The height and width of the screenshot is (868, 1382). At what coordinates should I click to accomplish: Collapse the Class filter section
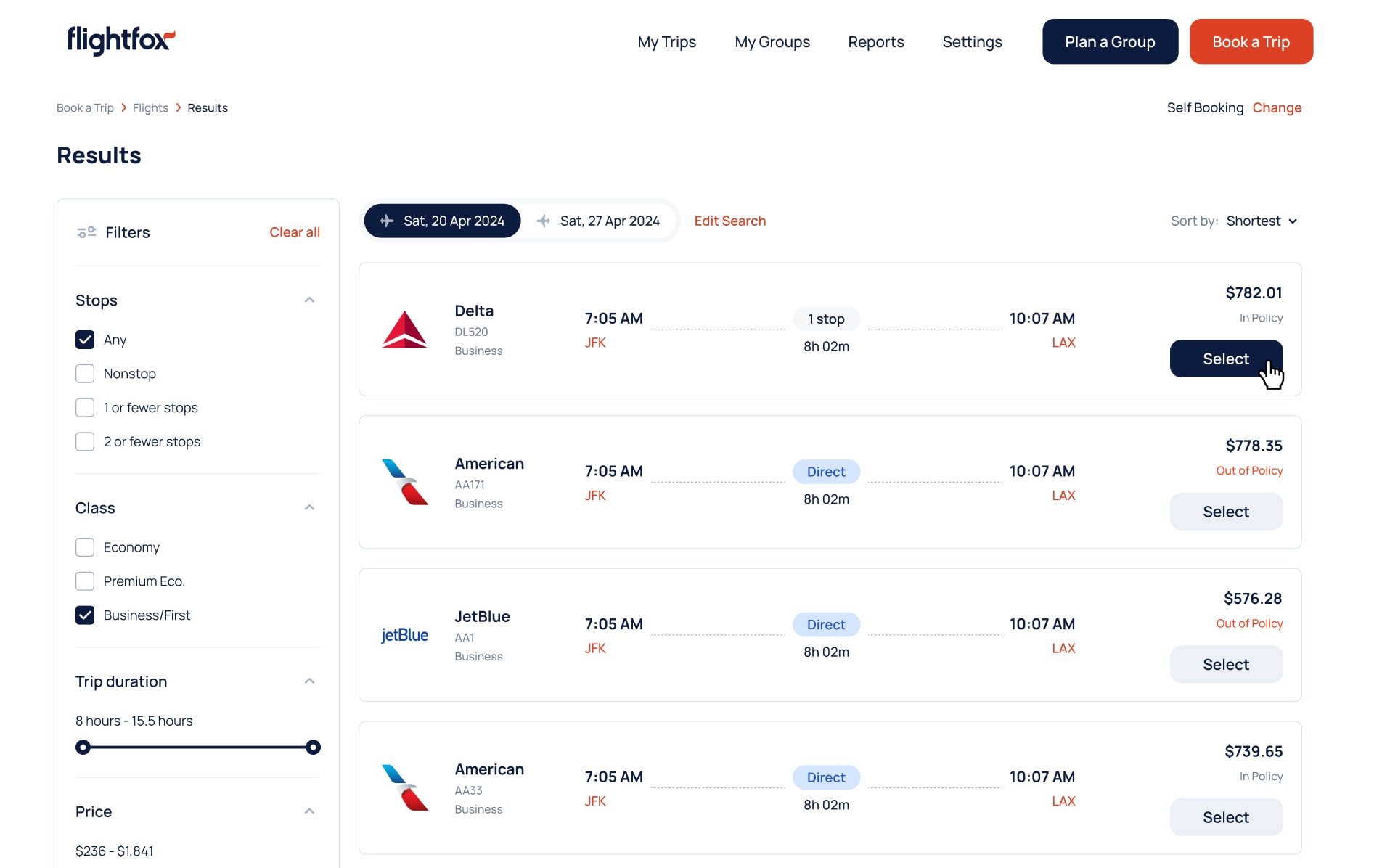click(309, 507)
